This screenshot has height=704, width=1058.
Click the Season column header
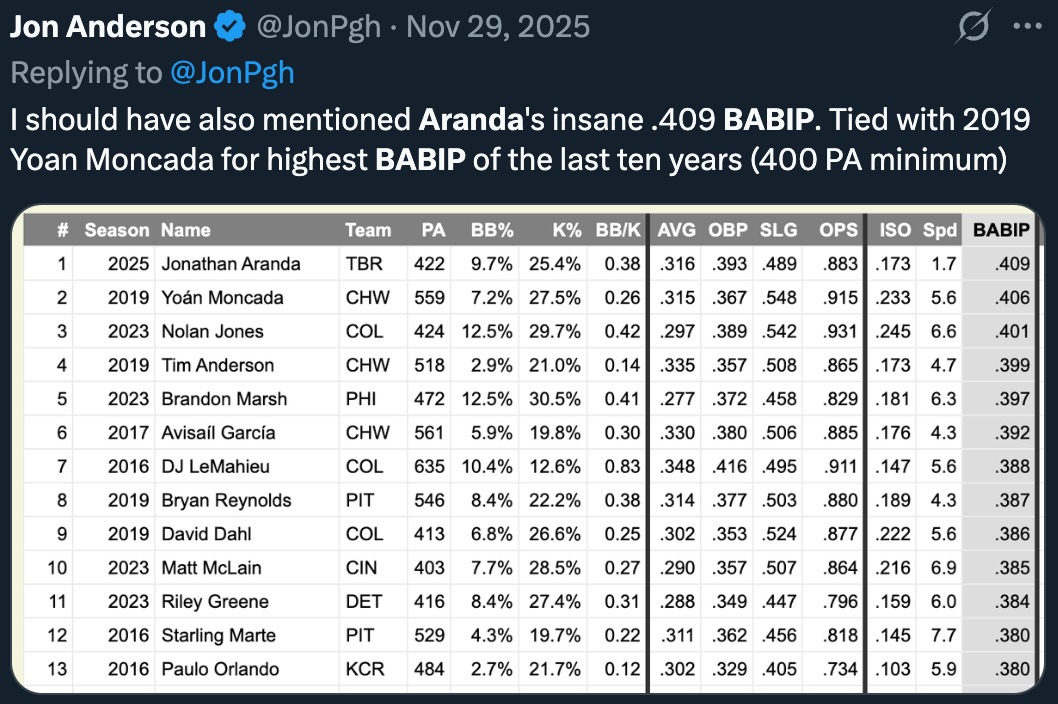117,230
